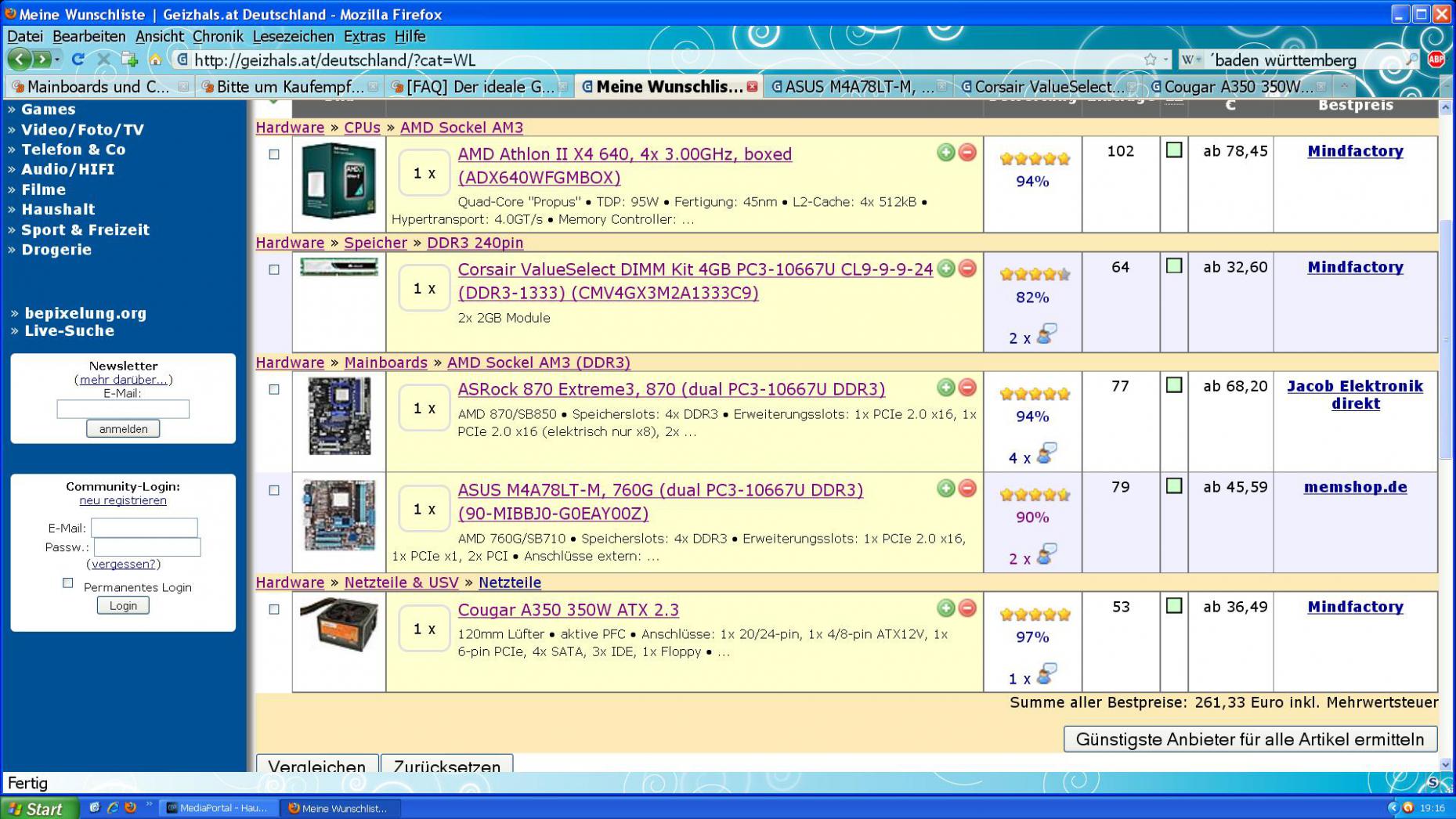
Task: Remove ASRock 870 Extreme3 with red minus icon
Action: 967,388
